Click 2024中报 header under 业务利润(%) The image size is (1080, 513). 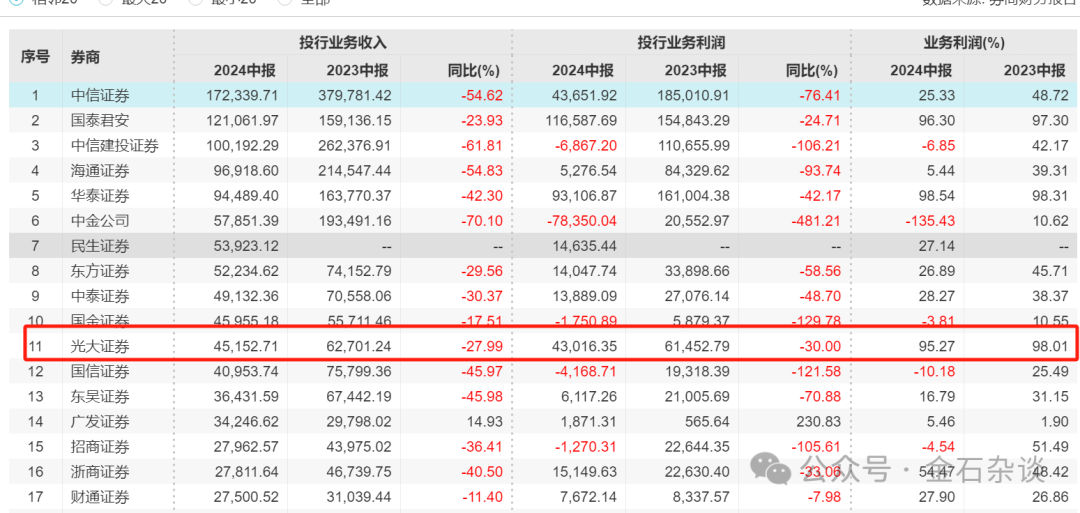[x=921, y=70]
